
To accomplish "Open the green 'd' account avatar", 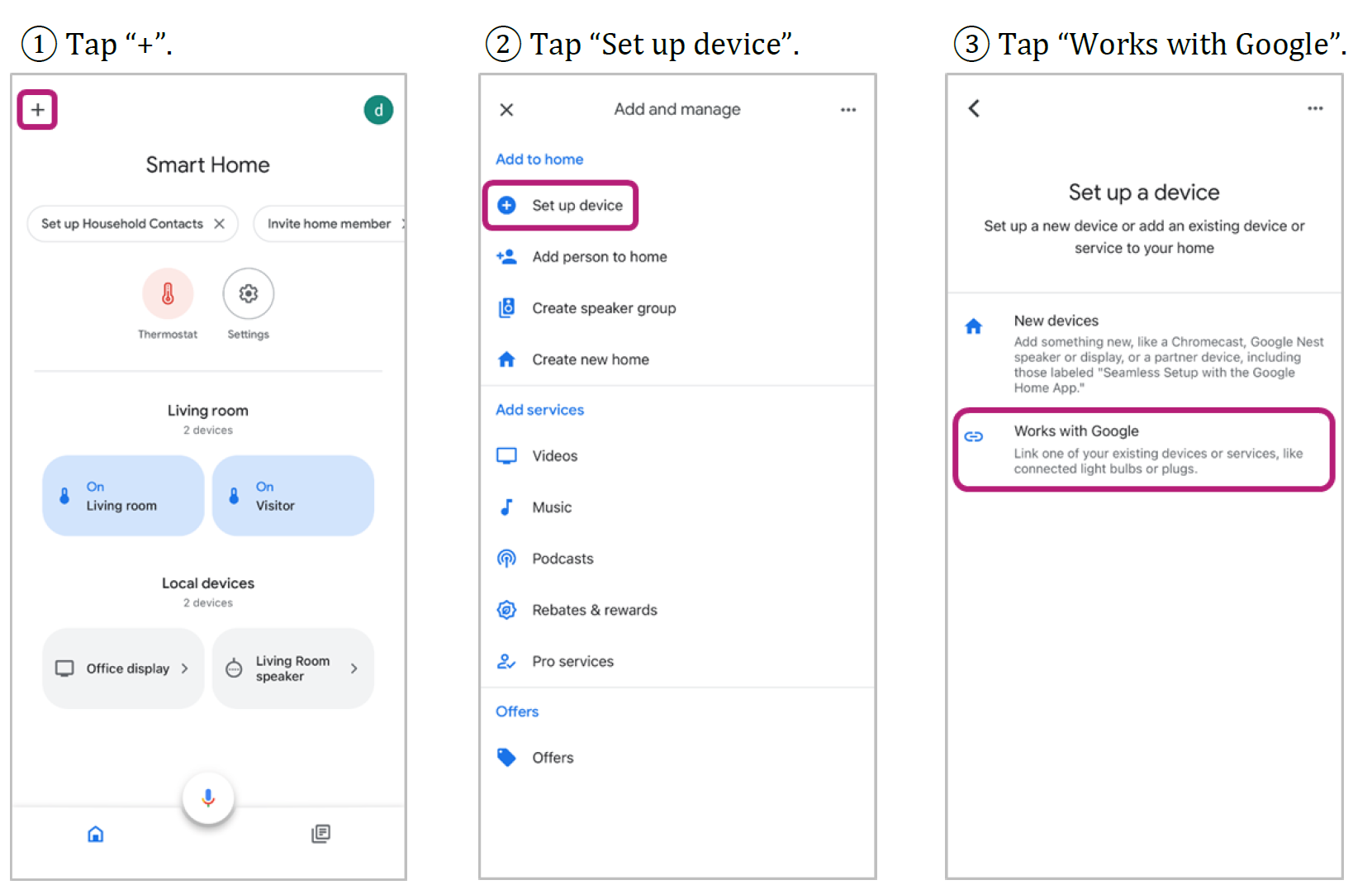I will click(x=378, y=110).
